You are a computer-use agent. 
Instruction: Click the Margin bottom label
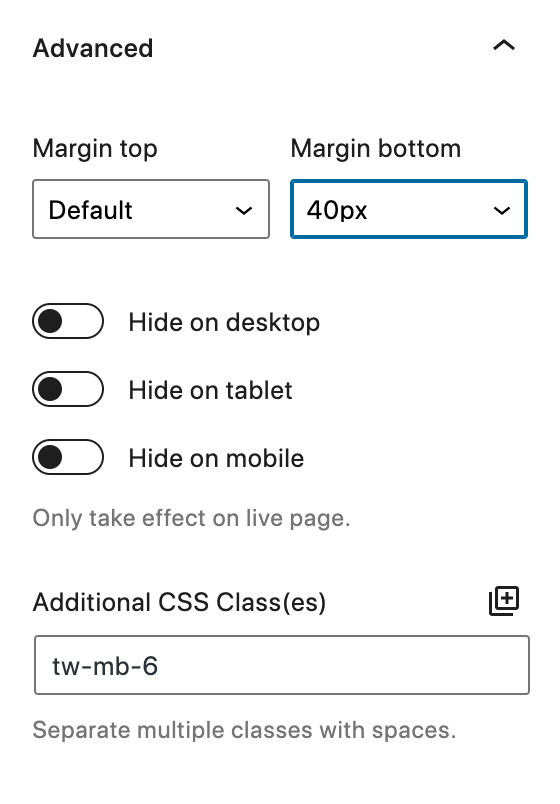pos(376,149)
